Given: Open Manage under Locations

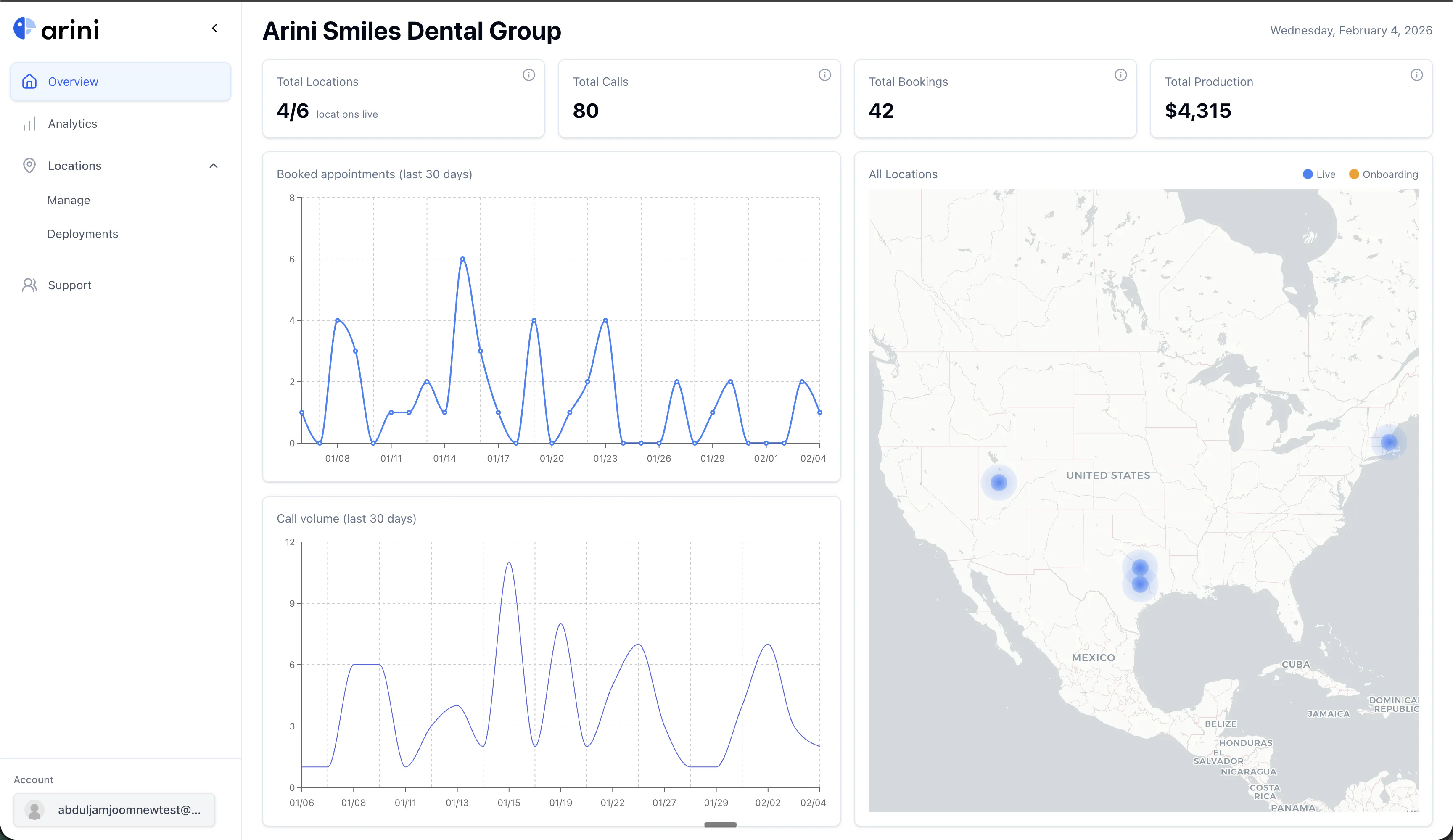Looking at the screenshot, I should [x=69, y=201].
